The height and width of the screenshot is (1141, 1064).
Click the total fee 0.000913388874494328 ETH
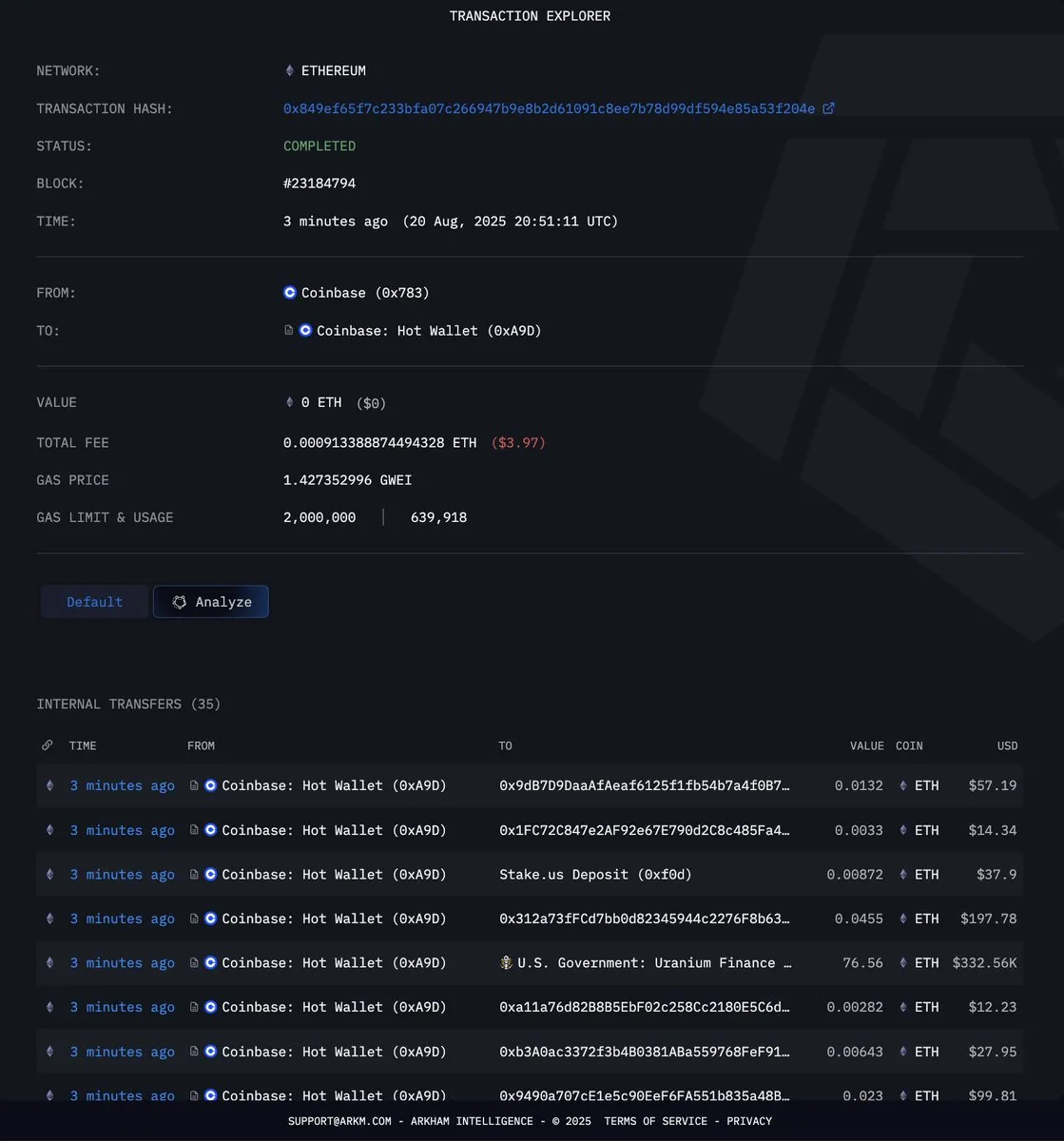click(379, 442)
